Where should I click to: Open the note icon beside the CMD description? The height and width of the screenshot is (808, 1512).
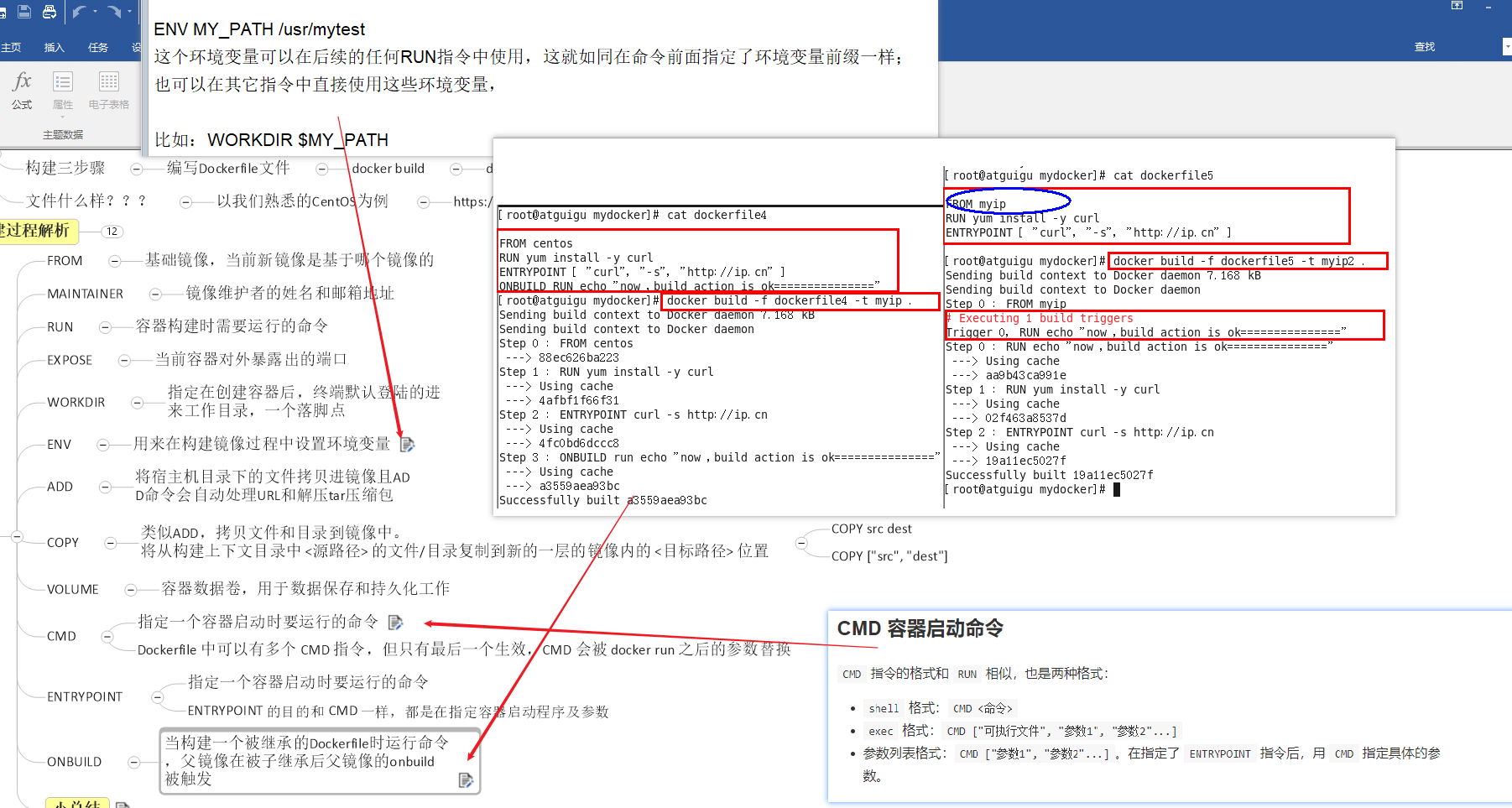click(396, 622)
